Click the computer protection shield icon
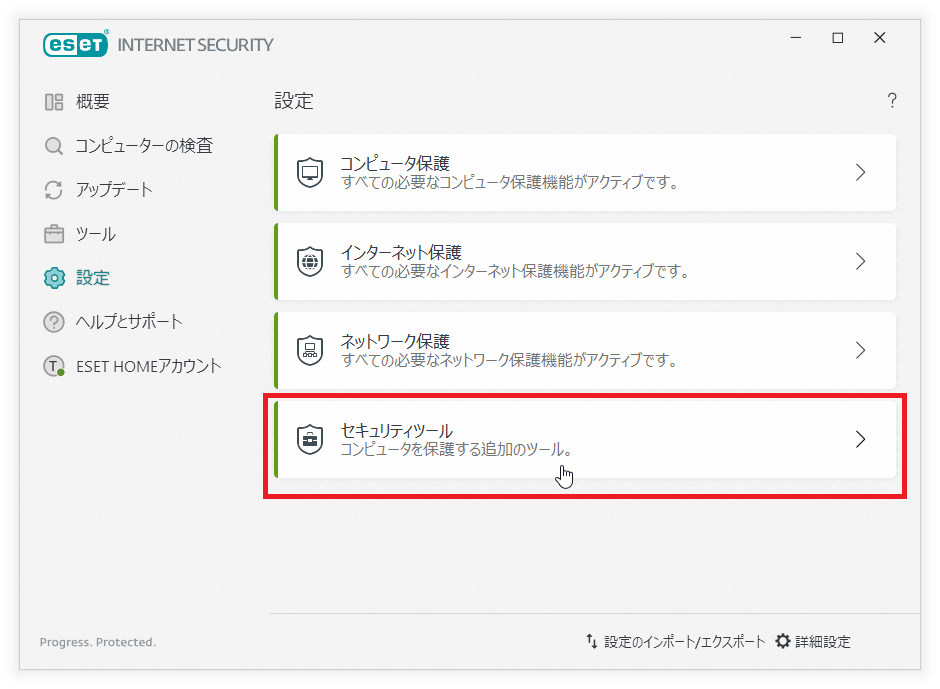 coord(310,172)
